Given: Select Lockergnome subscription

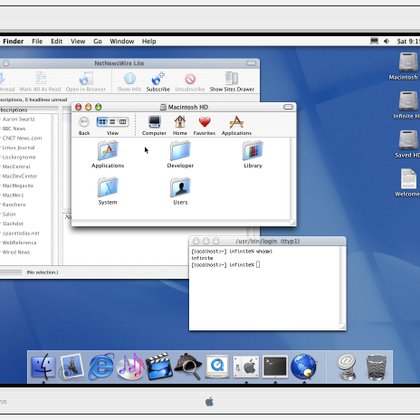Looking at the screenshot, I should (x=19, y=157).
